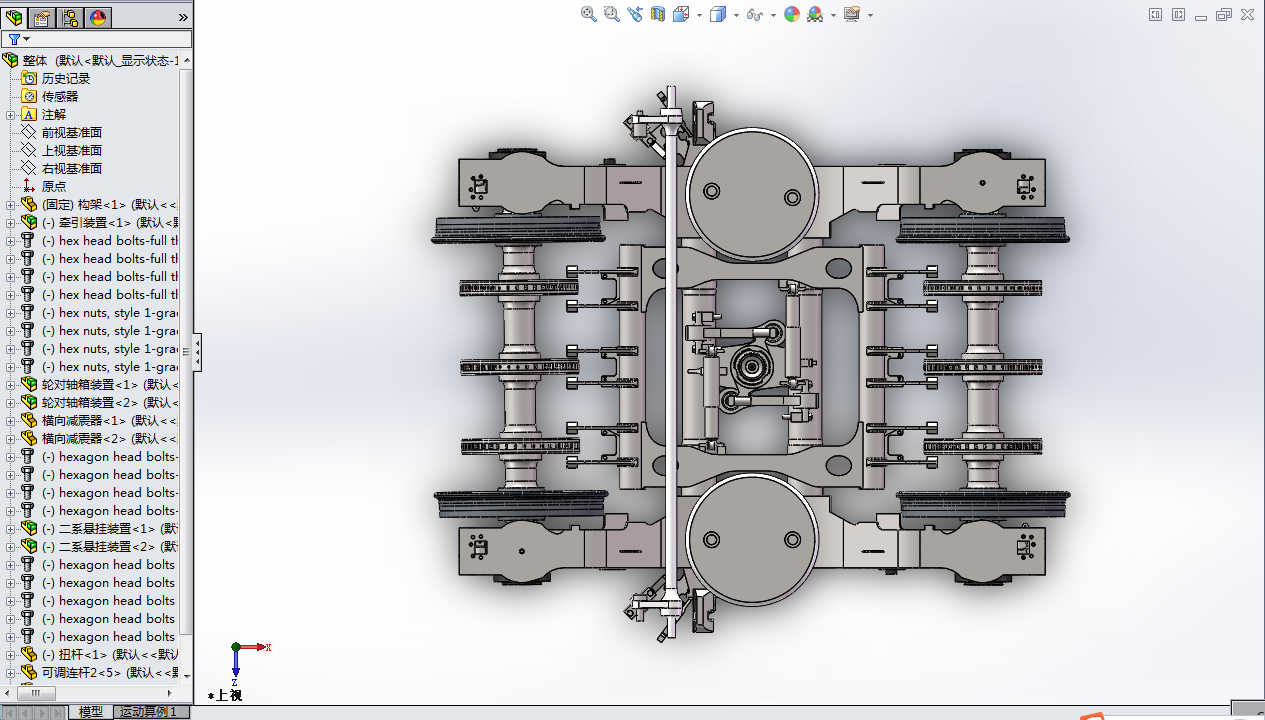Viewport: 1265px width, 720px height.
Task: Expand the 注解 annotations folder
Action: coord(11,115)
